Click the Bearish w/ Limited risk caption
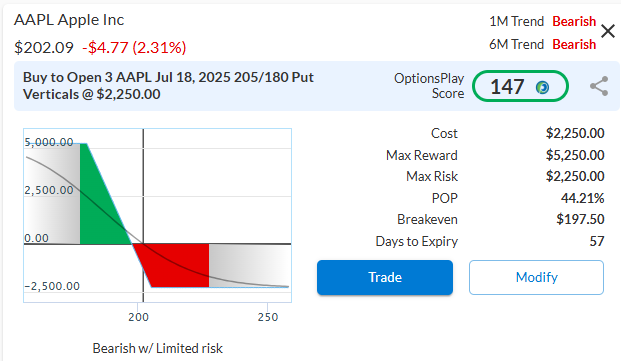The image size is (621, 361). (x=158, y=348)
